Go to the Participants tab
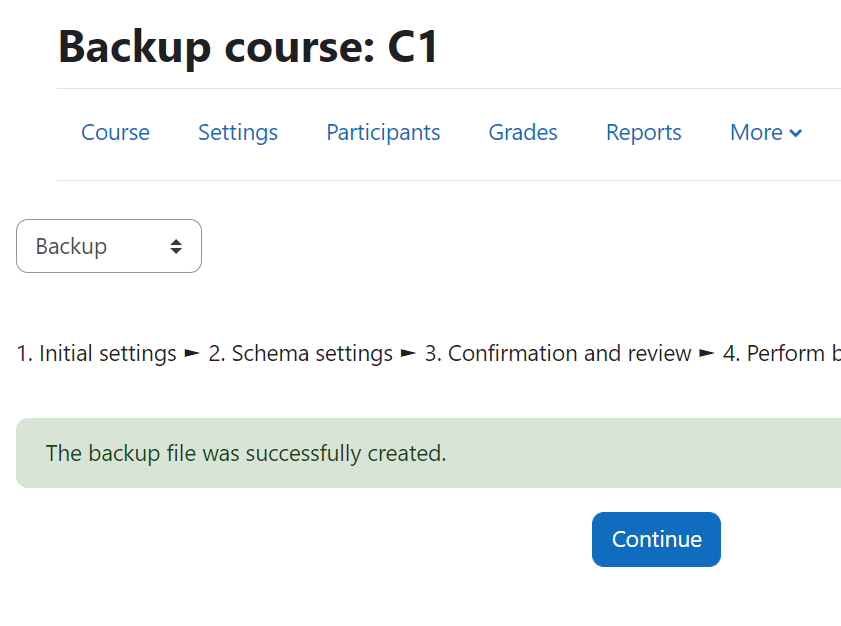The width and height of the screenshot is (841, 626). [x=383, y=132]
